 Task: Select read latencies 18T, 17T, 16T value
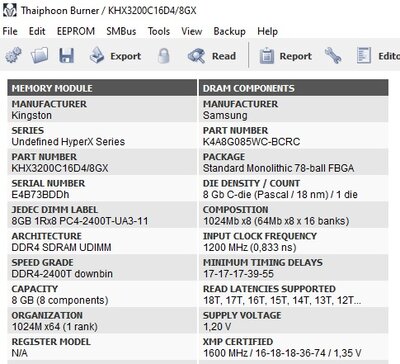click(x=282, y=300)
